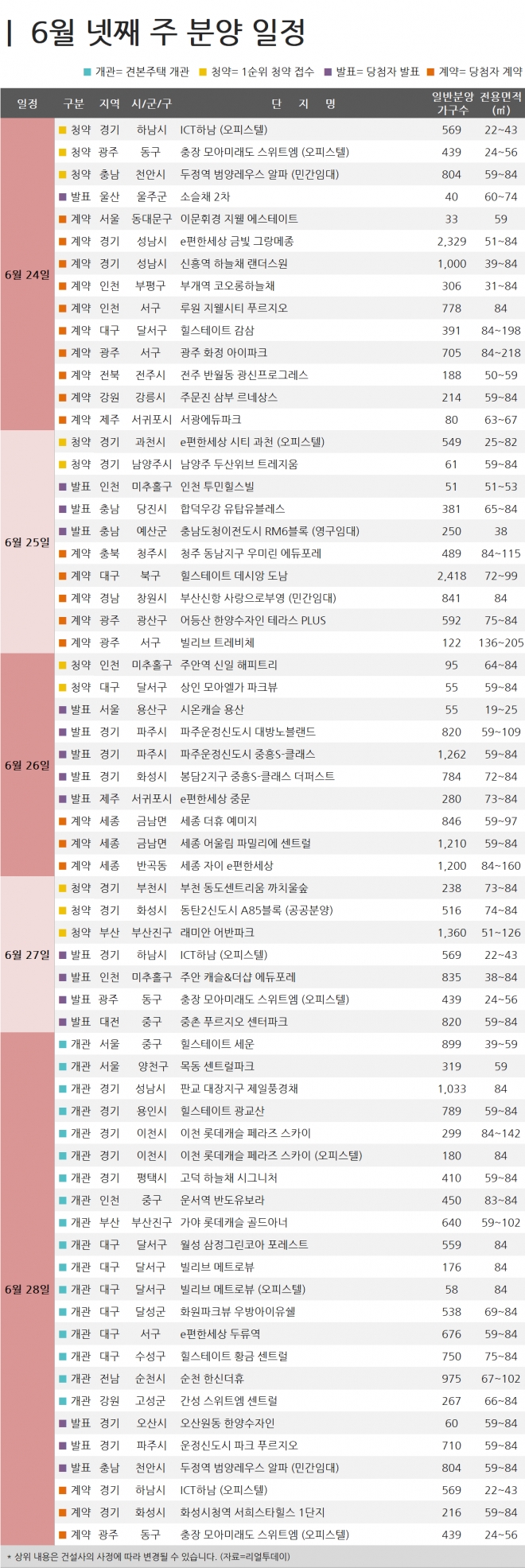This screenshot has height=1568, width=525.
Task: Click the area value '84~218'
Action: click(500, 352)
